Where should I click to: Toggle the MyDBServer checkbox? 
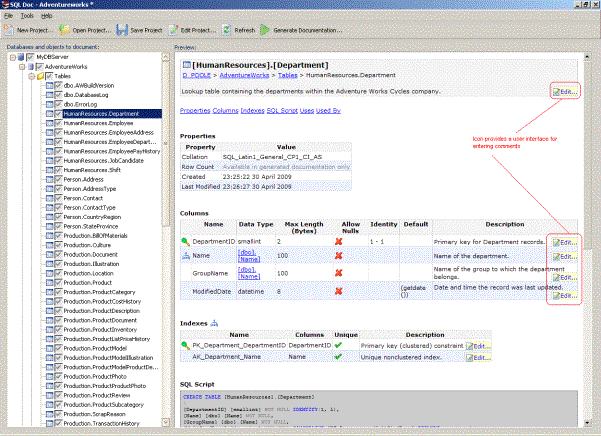click(28, 57)
